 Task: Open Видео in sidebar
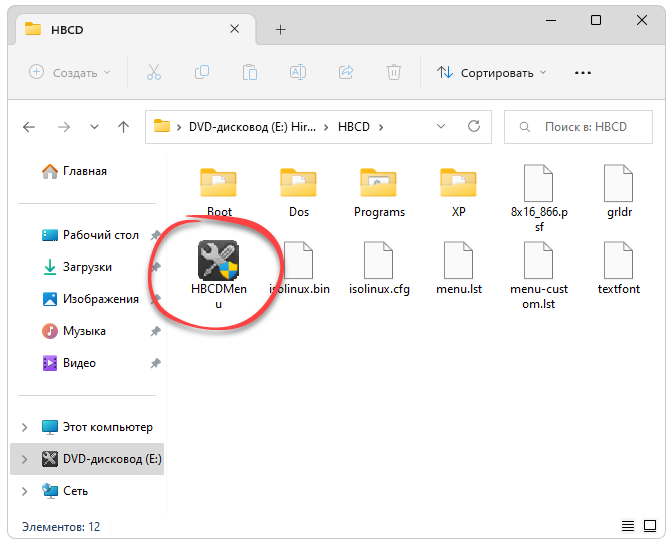tap(69, 363)
